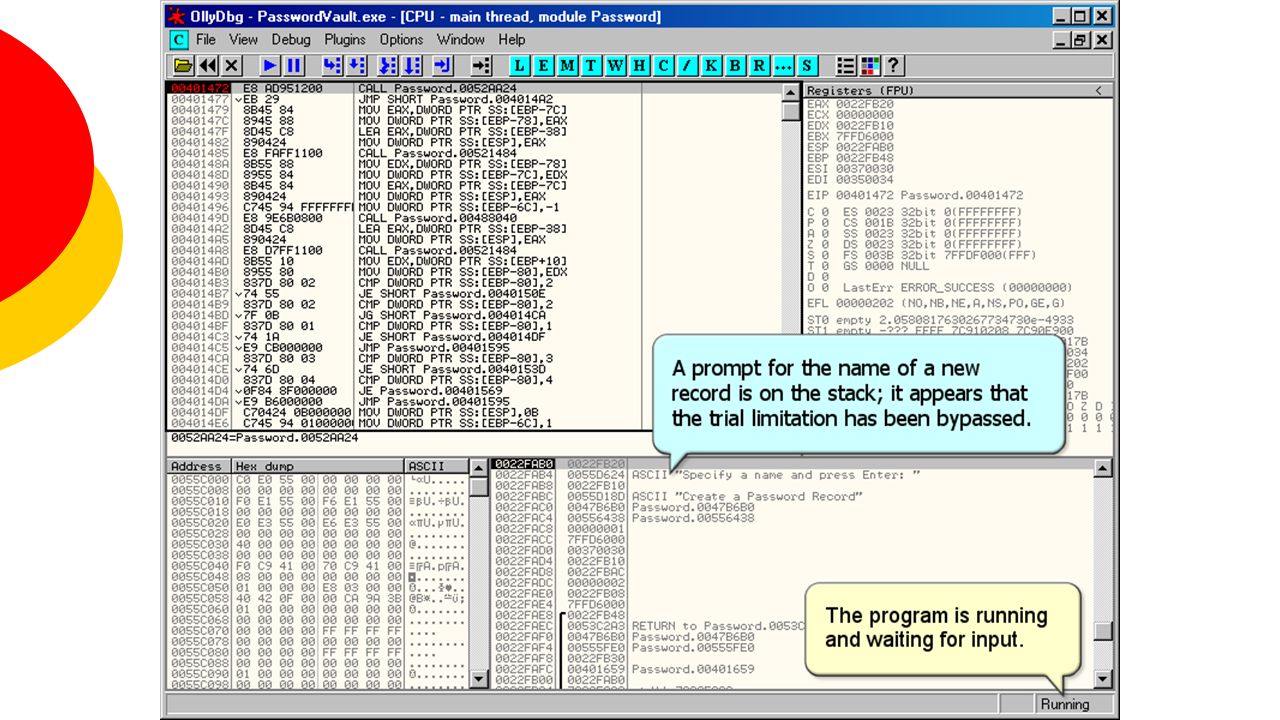
Task: Click the Step over toolbar icon
Action: (x=356, y=66)
